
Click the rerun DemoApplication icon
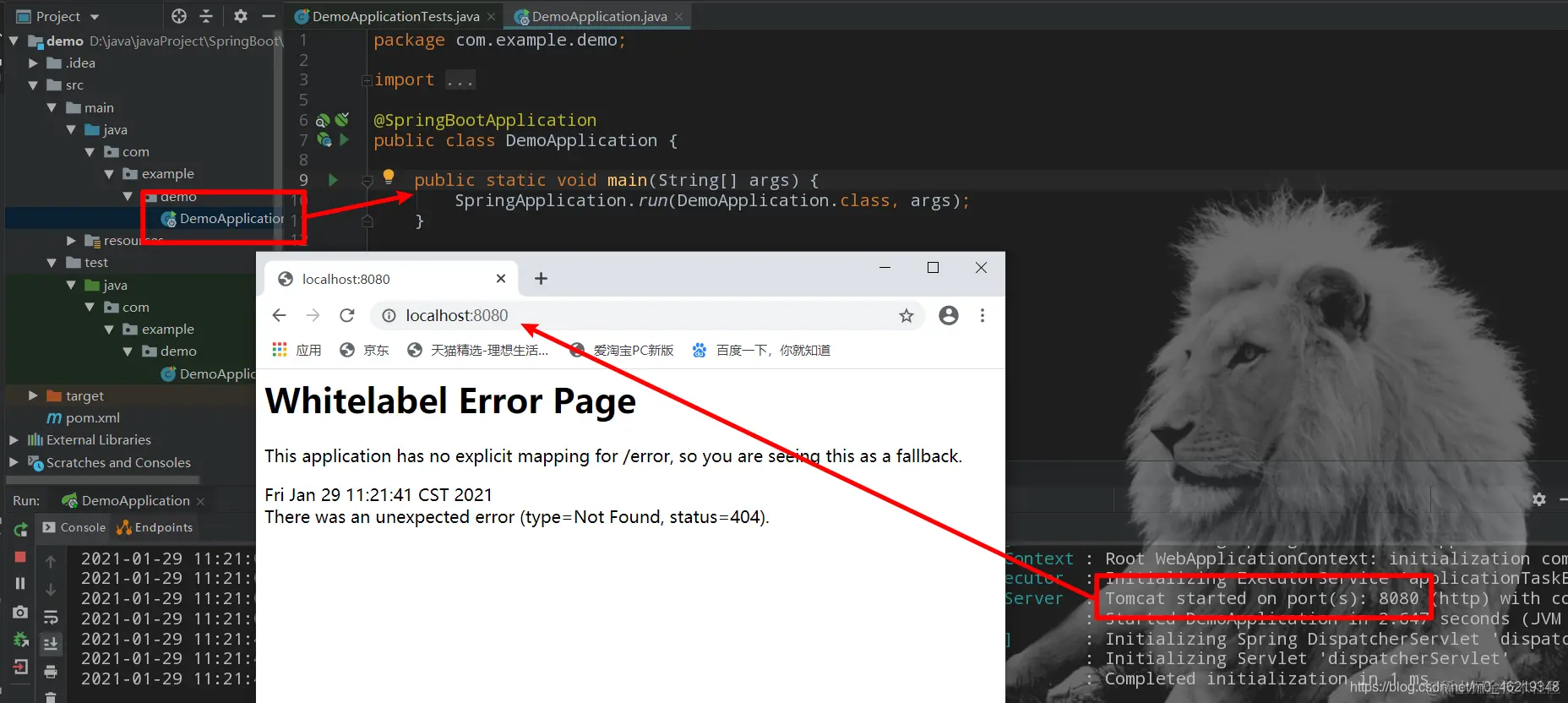tap(20, 530)
